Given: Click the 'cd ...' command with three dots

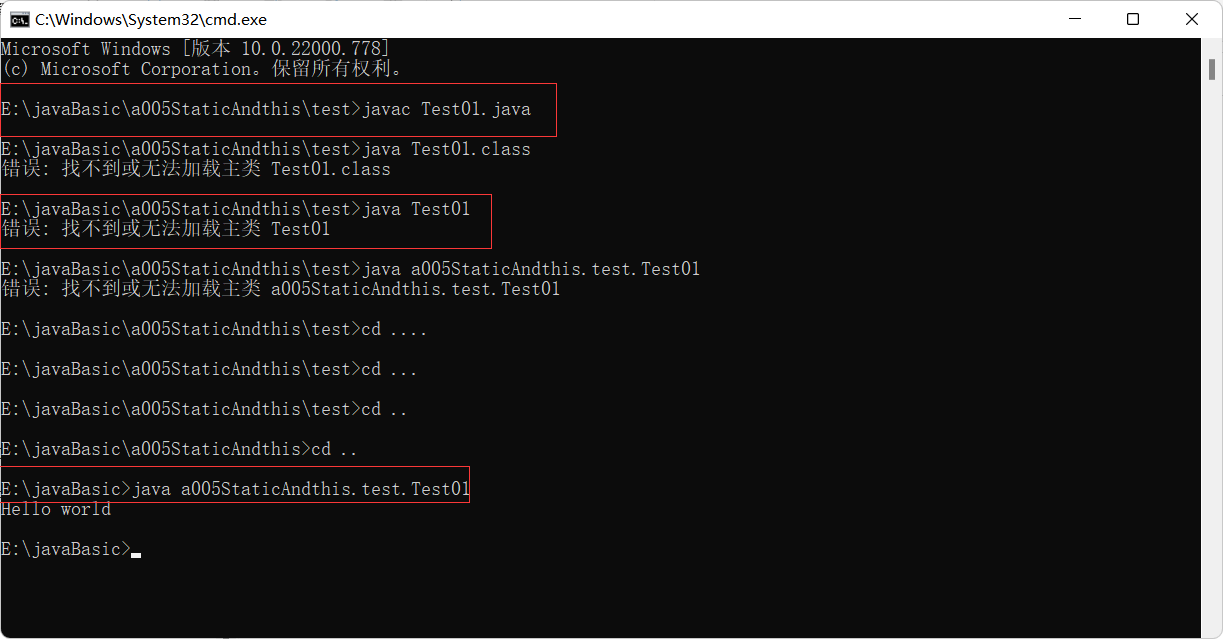Looking at the screenshot, I should click(x=390, y=369).
